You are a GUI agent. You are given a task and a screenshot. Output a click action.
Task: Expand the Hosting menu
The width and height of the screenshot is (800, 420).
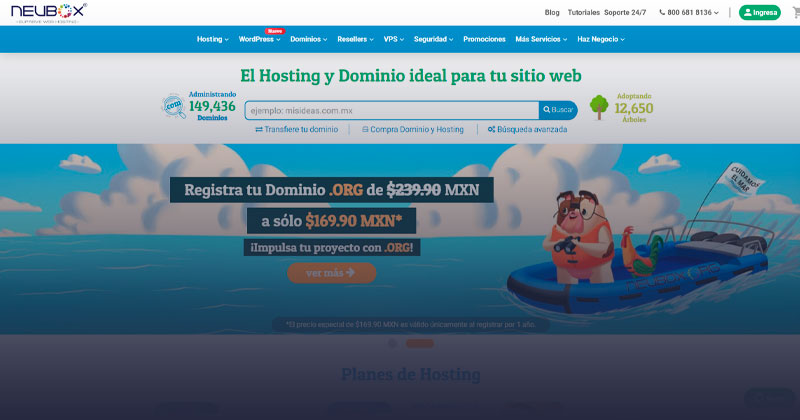click(x=212, y=39)
